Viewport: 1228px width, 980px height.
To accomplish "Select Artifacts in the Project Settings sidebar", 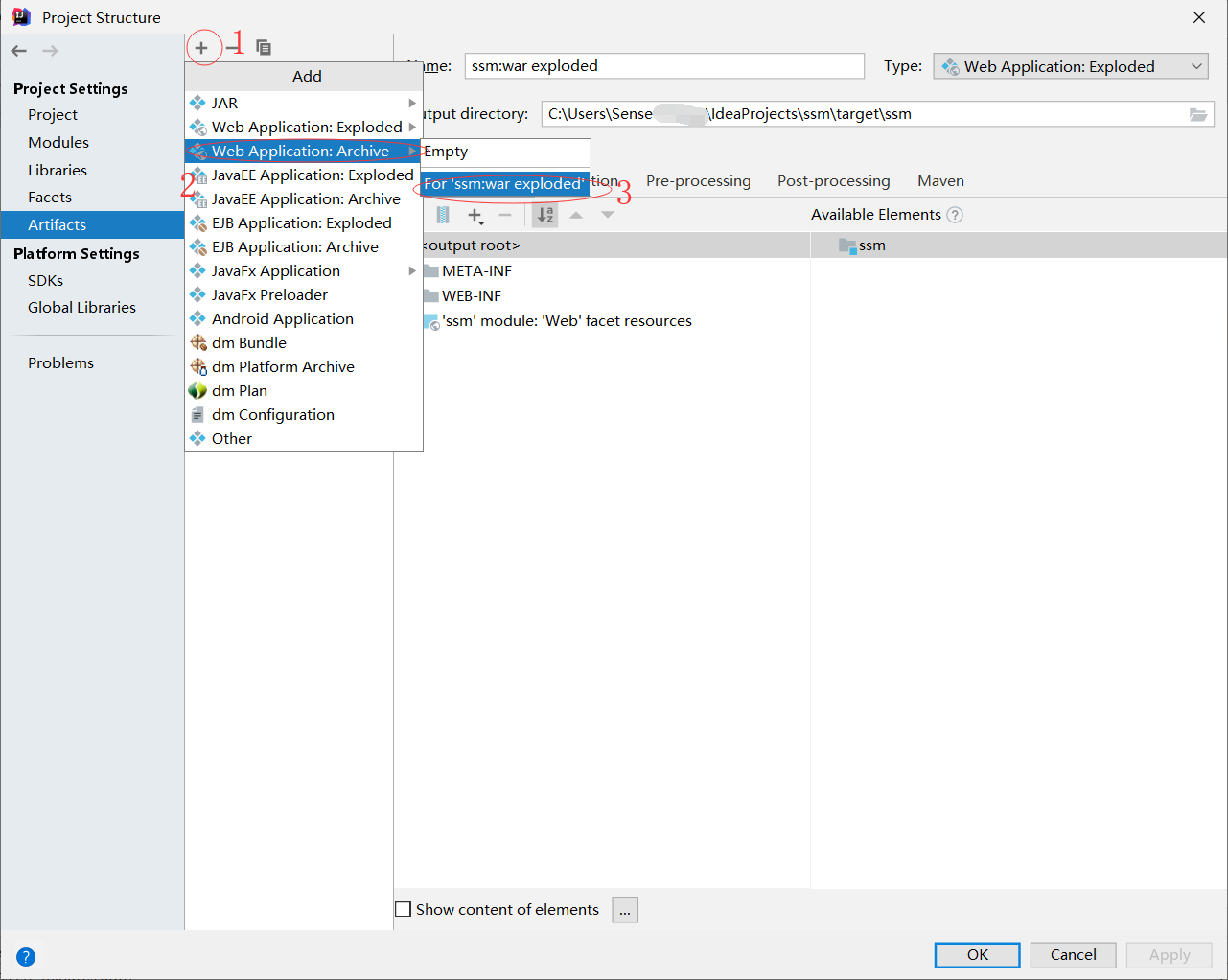I will 56,223.
